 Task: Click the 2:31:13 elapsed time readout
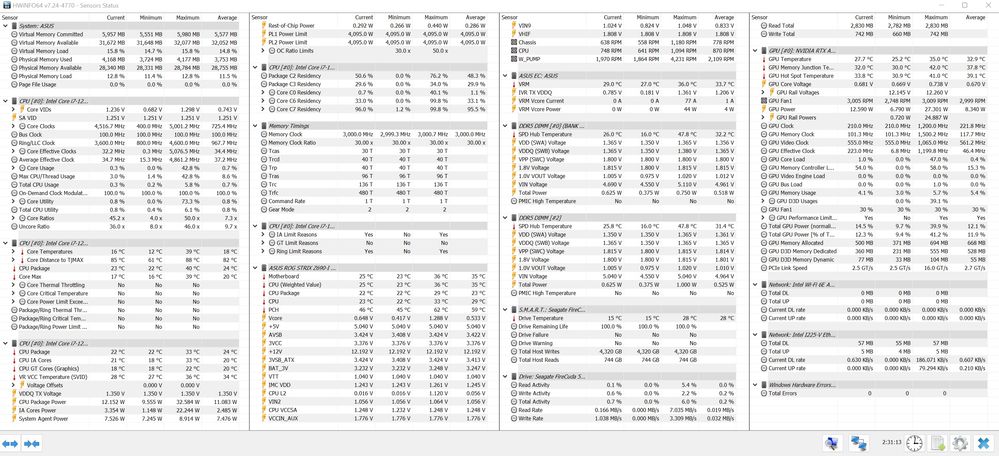coord(891,441)
